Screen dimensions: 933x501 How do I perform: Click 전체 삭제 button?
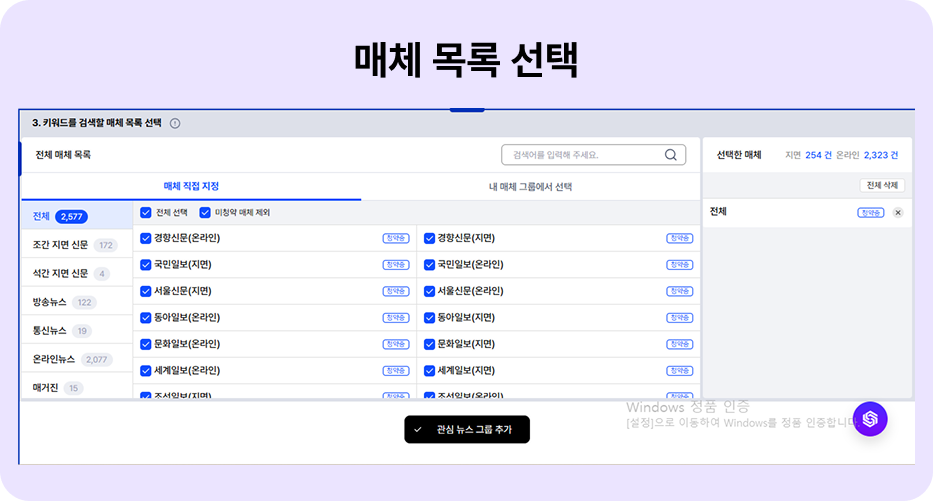(x=882, y=185)
